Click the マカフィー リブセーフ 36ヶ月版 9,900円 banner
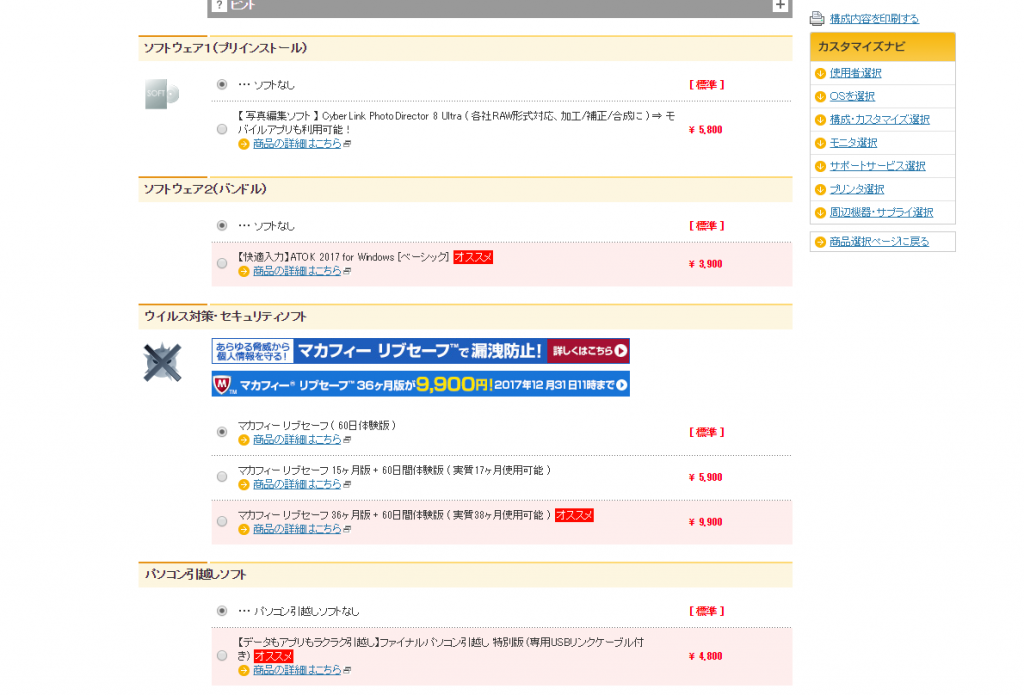 [x=421, y=384]
